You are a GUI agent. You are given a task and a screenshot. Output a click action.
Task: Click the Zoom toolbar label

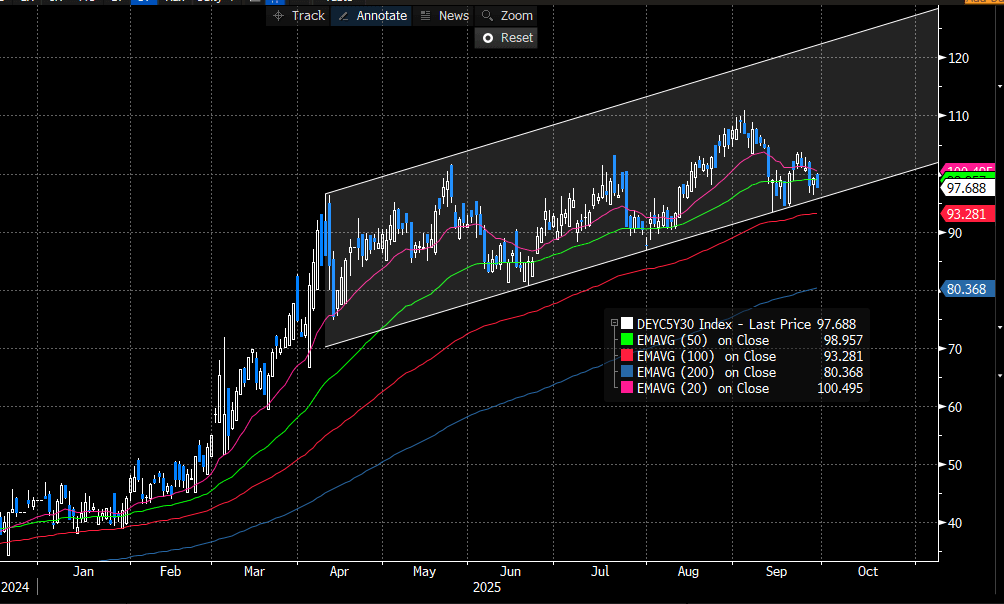pos(517,16)
